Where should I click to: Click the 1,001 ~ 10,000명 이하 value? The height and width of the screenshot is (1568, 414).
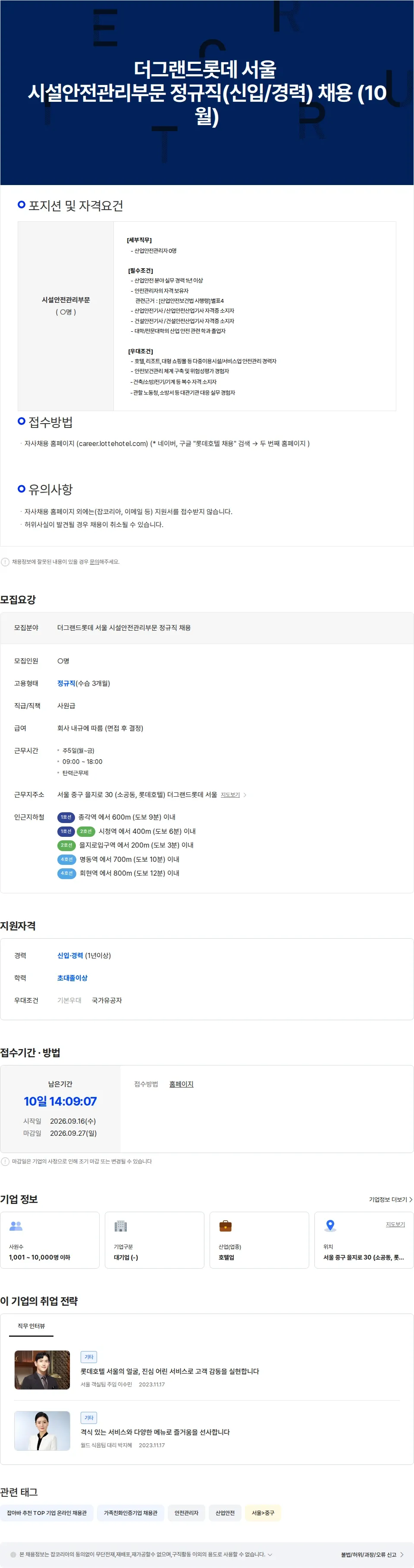[x=40, y=1257]
